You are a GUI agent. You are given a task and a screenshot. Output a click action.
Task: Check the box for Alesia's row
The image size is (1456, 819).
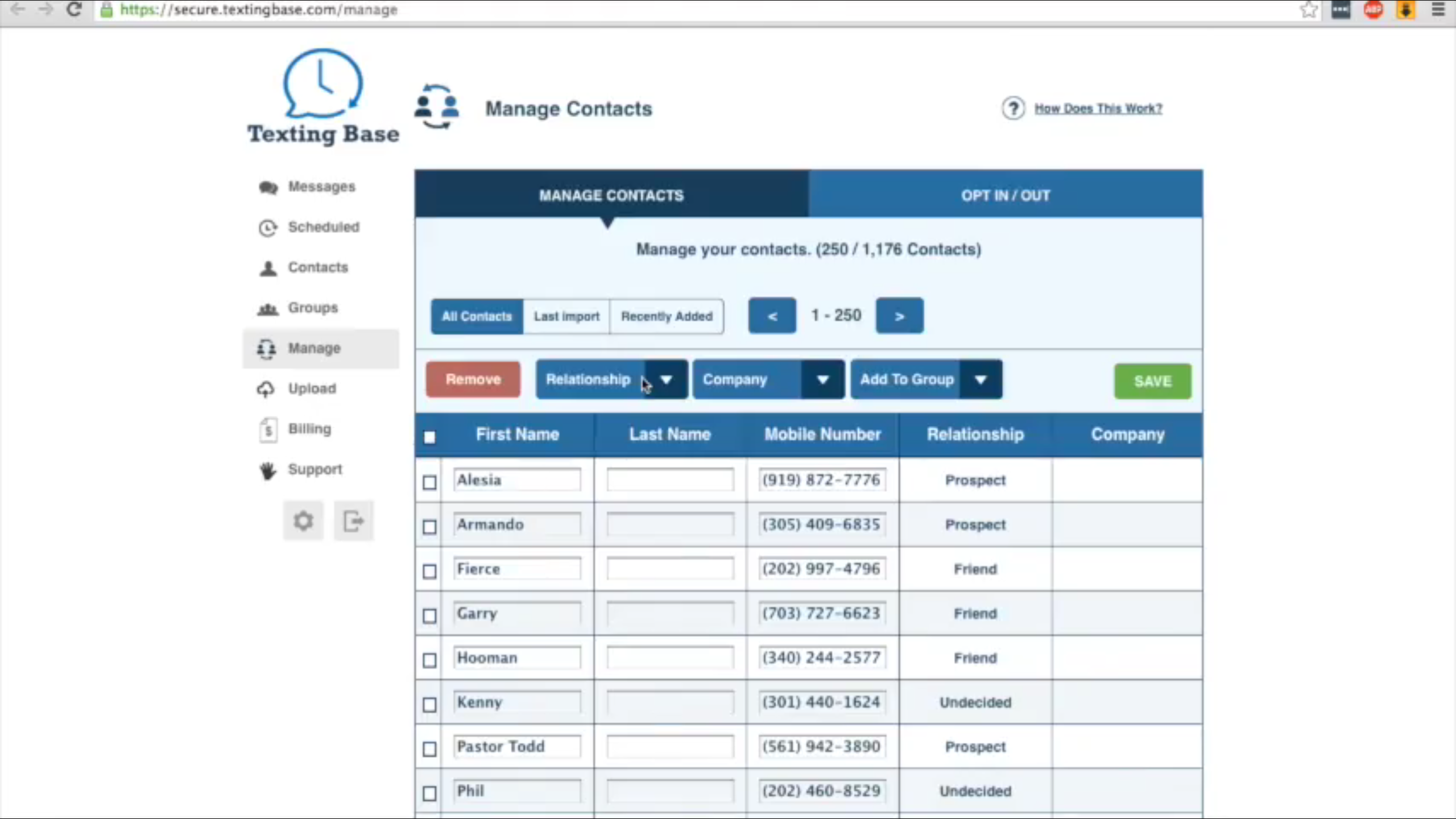(x=429, y=482)
